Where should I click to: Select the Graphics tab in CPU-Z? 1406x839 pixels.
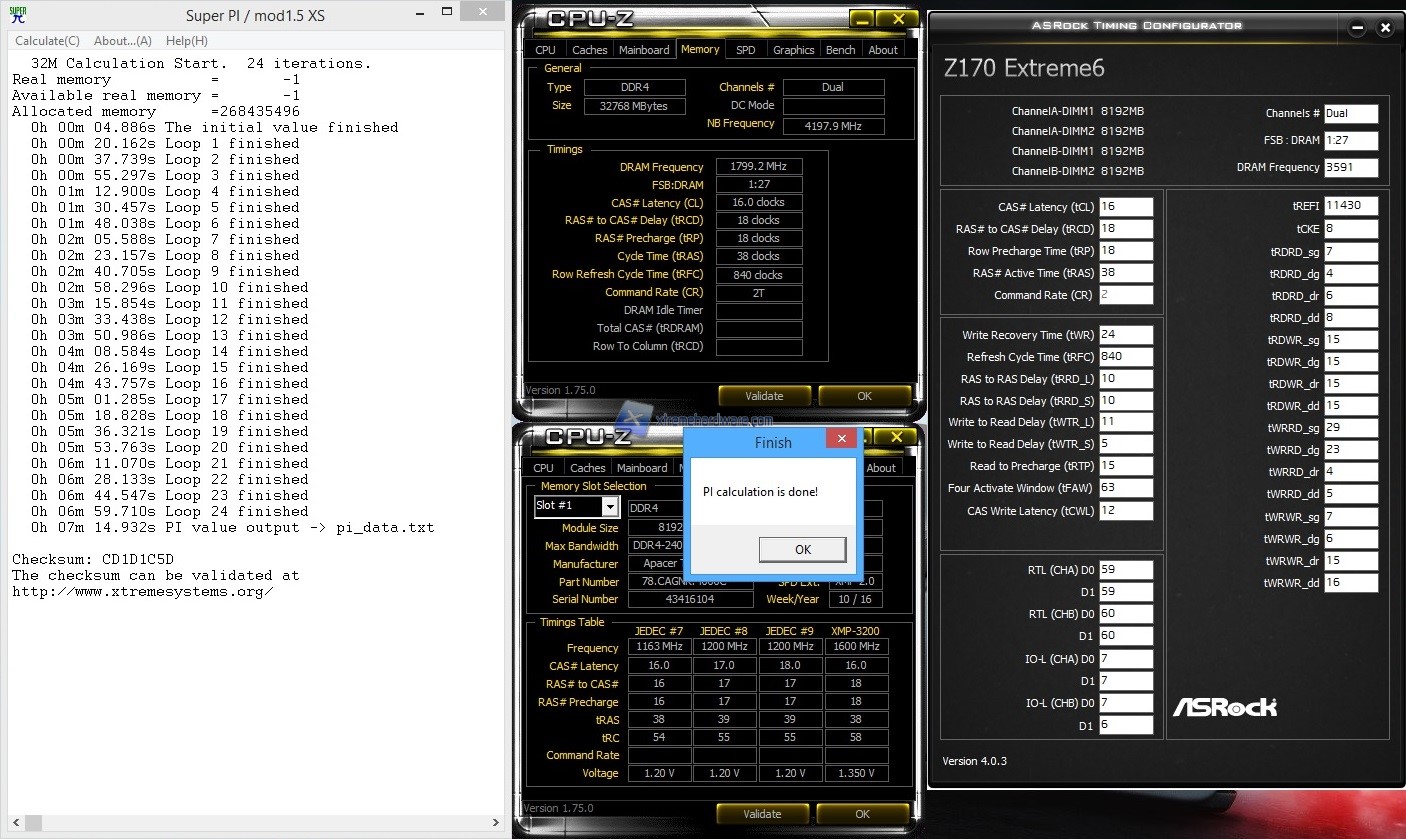tap(794, 50)
